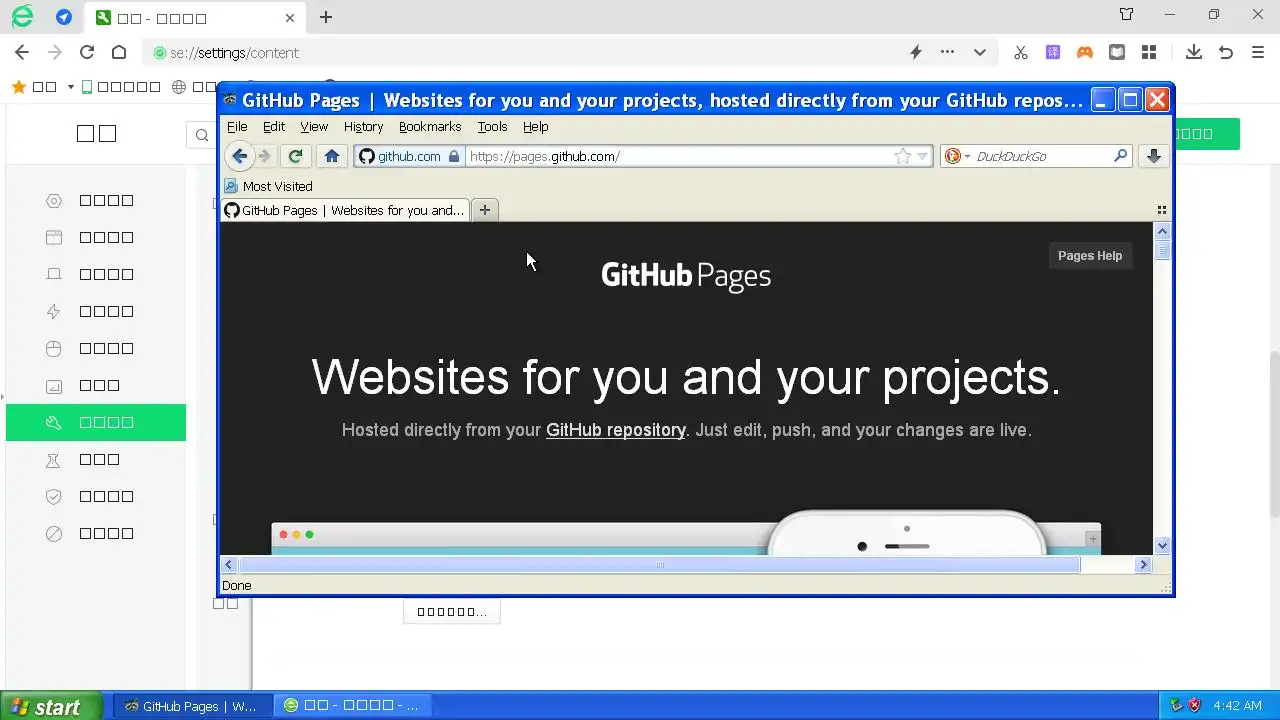Click the search magnifier in DuckDuckGo box
This screenshot has width=1280, height=720.
tap(1120, 156)
